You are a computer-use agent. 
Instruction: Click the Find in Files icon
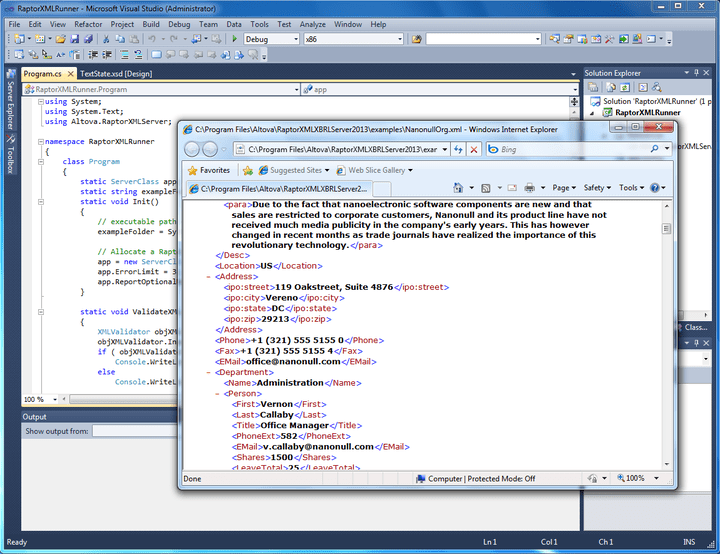[416, 40]
